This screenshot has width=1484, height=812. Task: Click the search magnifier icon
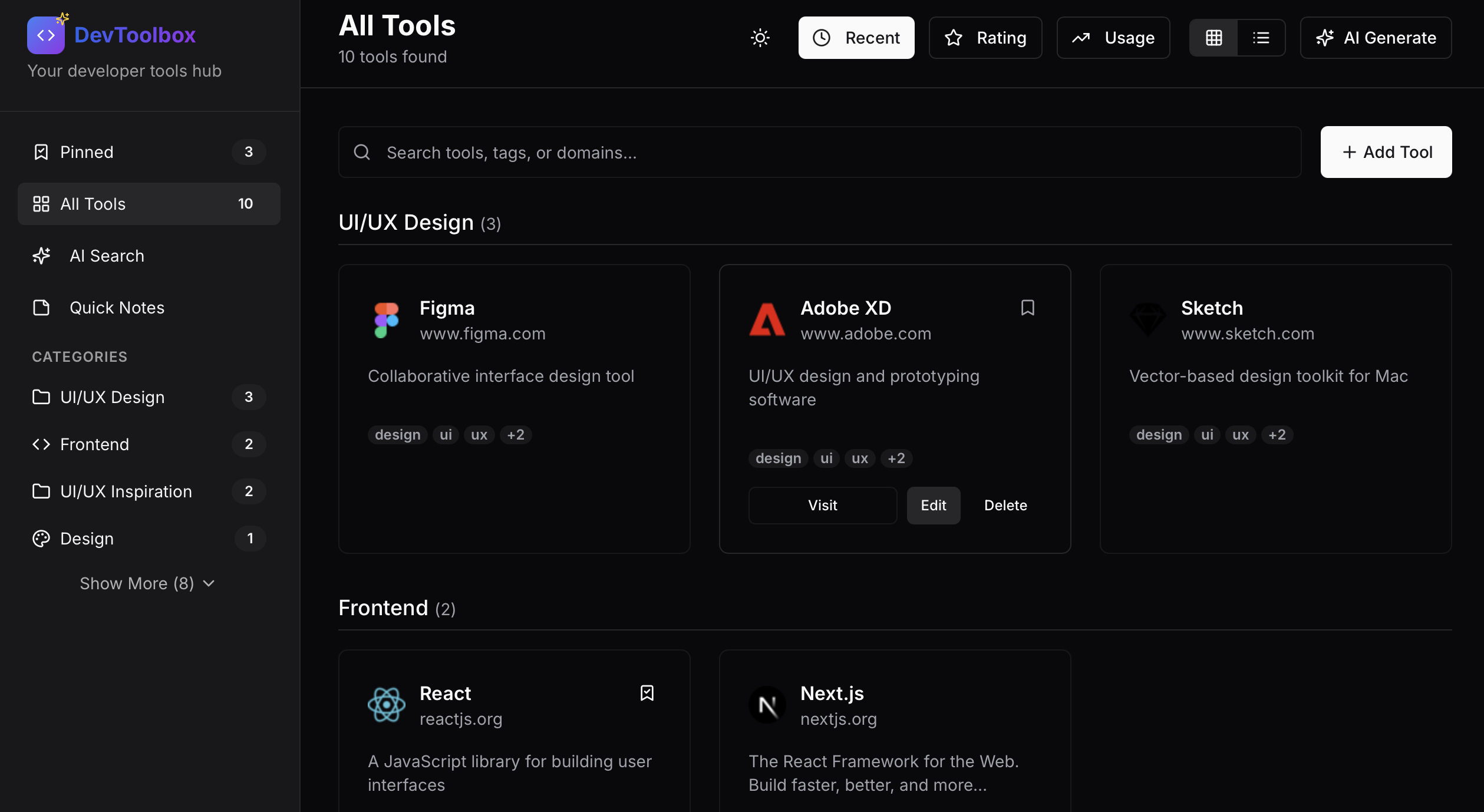[362, 152]
